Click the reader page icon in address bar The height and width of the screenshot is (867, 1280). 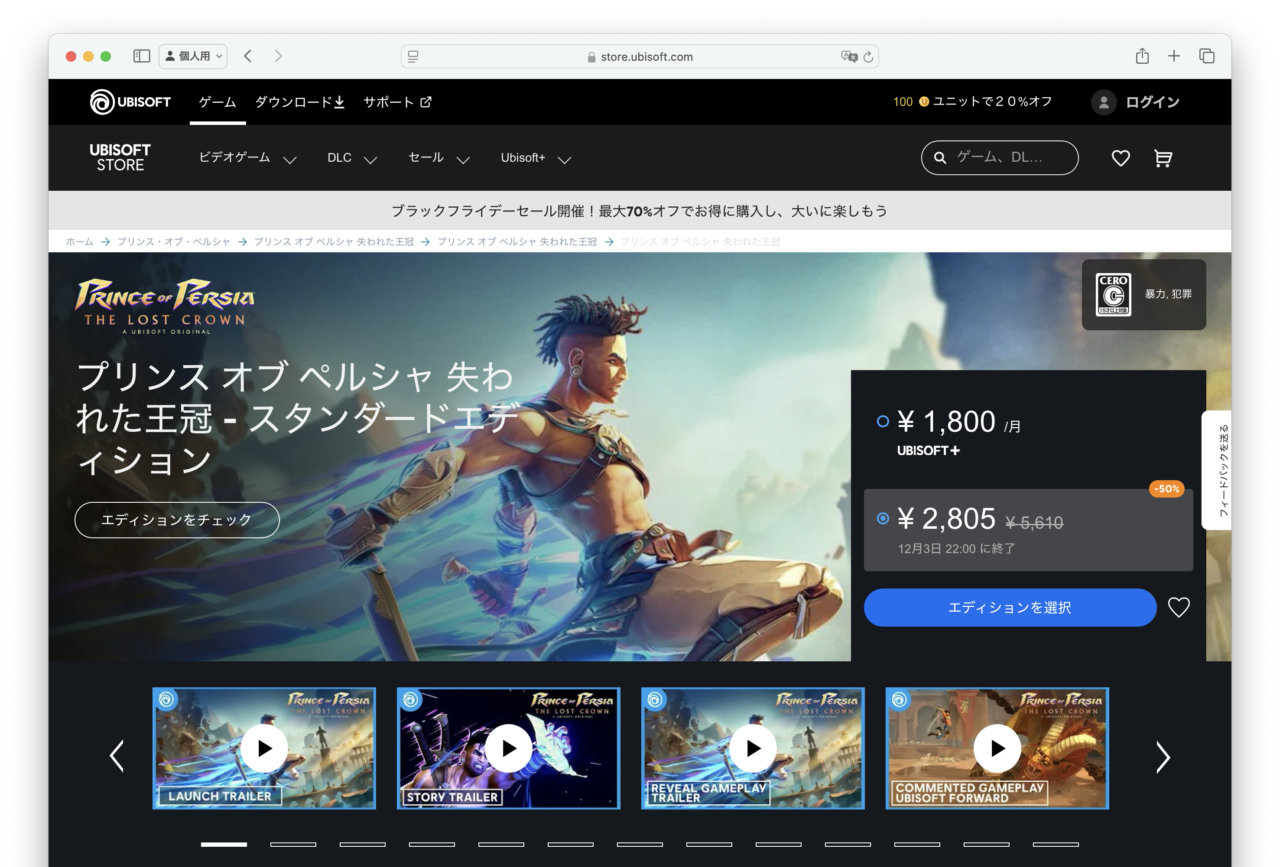[x=413, y=57]
